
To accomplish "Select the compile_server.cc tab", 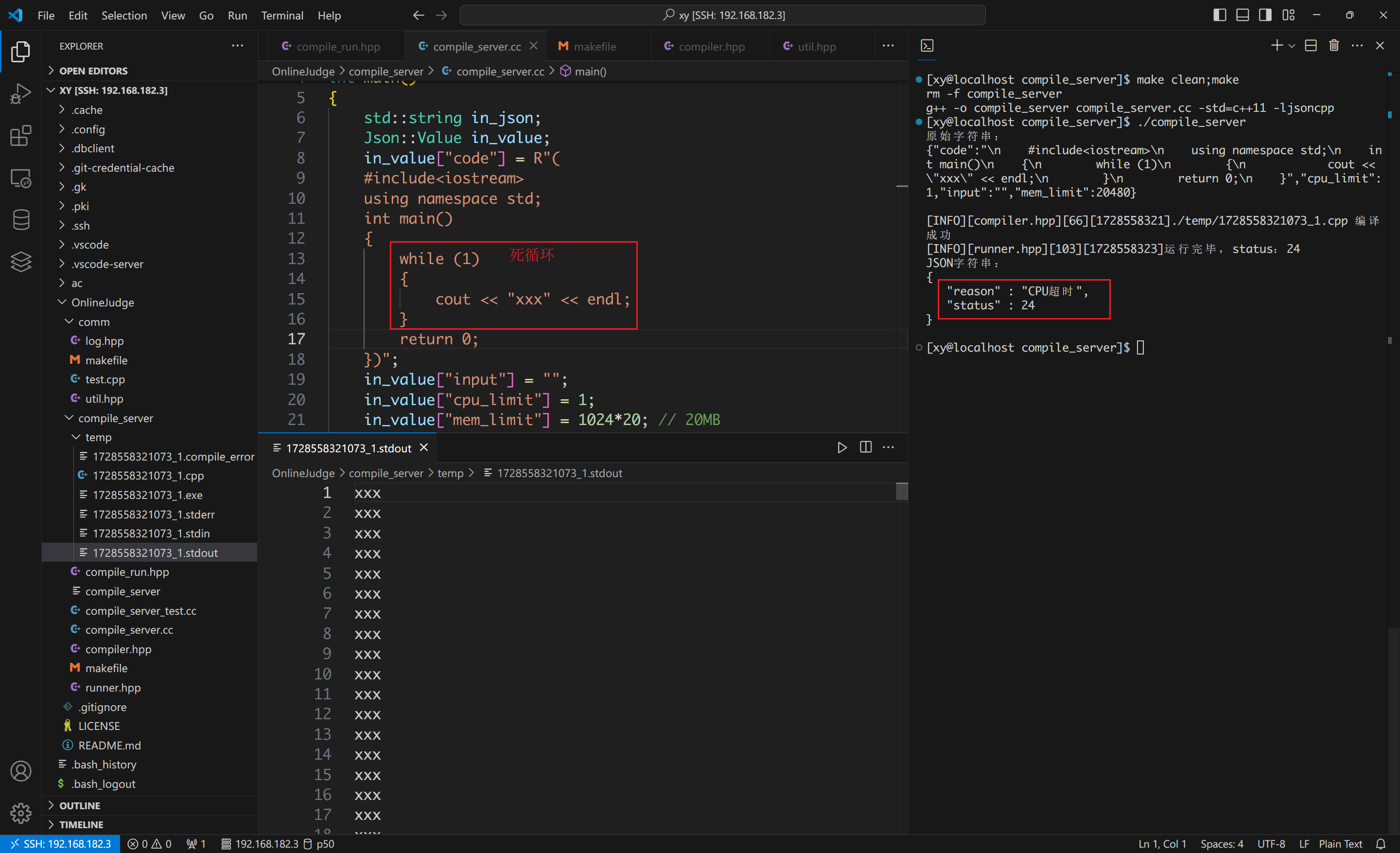I will [477, 46].
